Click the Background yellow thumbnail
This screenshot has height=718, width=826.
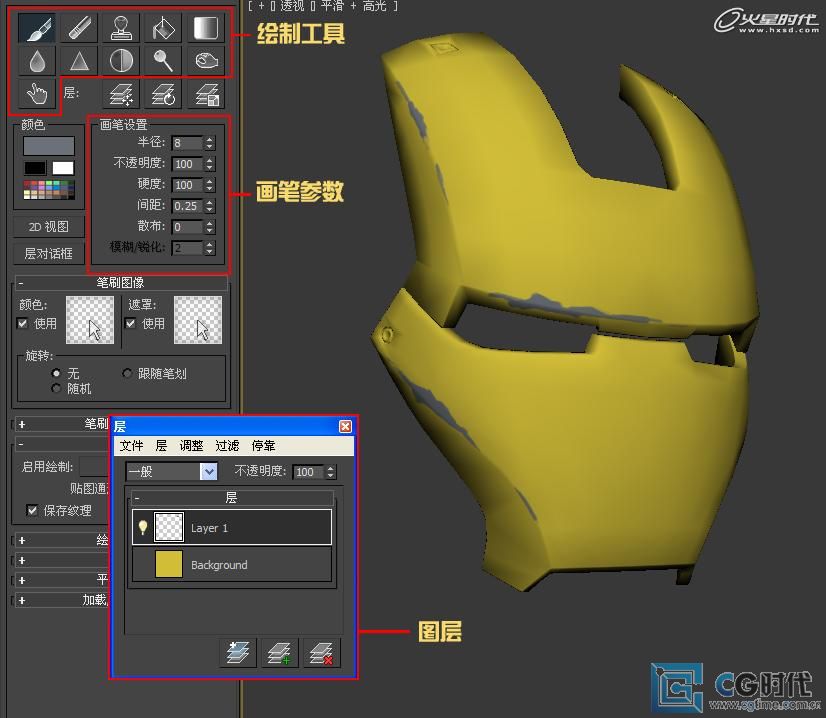tap(169, 564)
